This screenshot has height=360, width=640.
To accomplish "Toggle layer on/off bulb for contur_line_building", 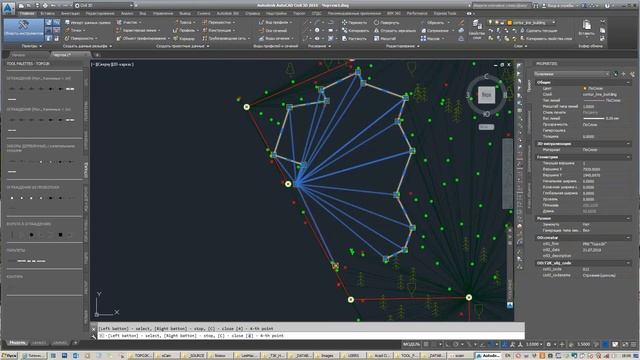I will pyautogui.click(x=491, y=22).
